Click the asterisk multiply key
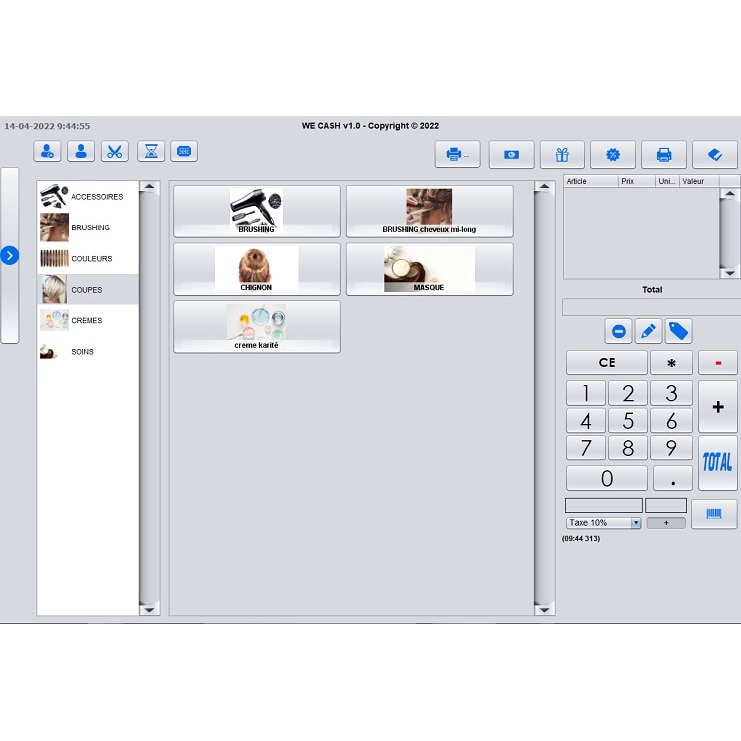 click(671, 362)
